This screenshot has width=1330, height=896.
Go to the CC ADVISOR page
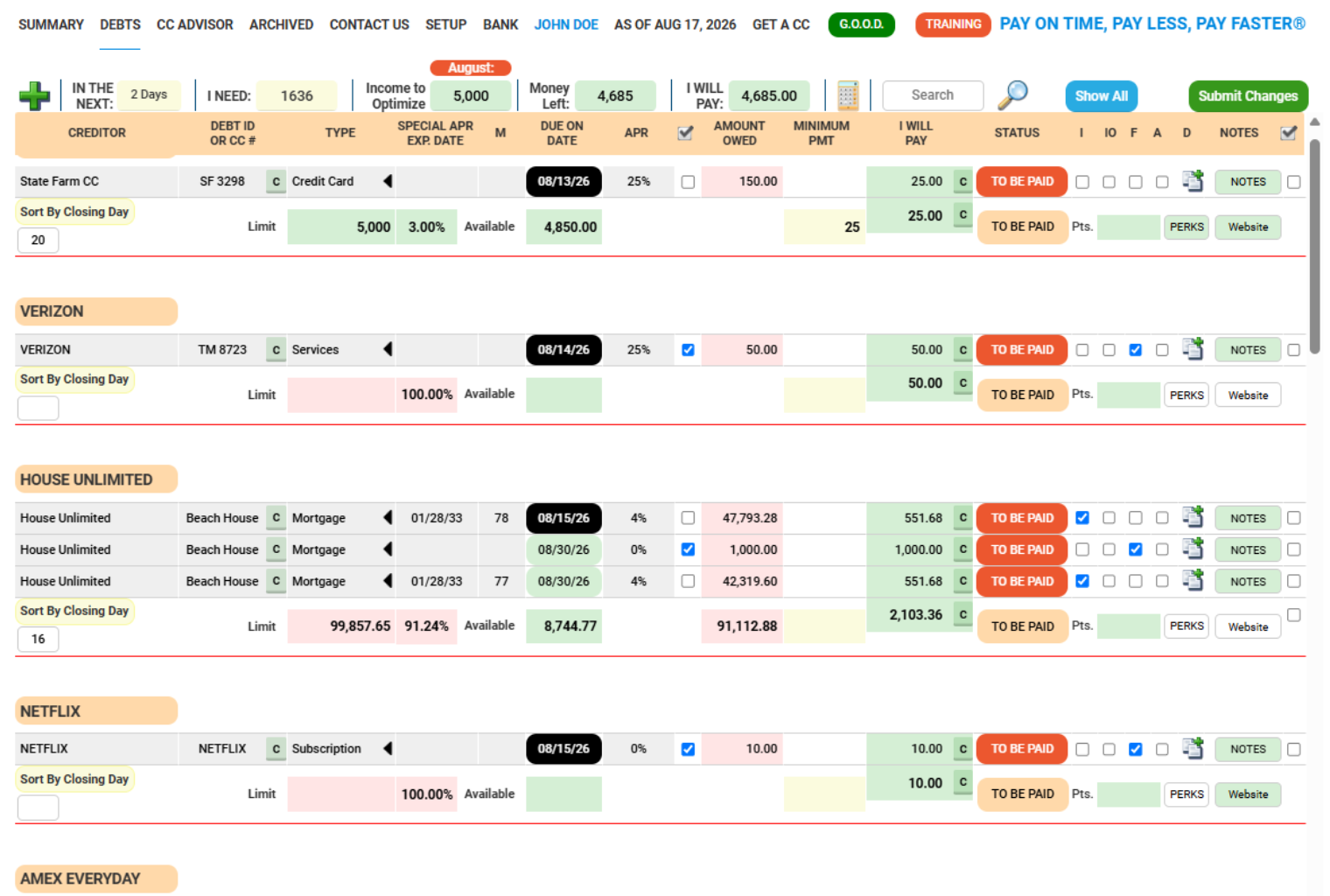195,24
